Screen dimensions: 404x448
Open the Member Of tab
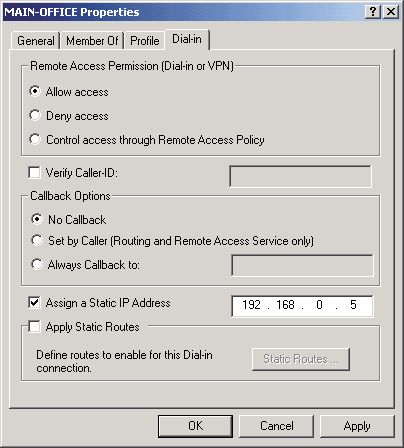point(92,41)
